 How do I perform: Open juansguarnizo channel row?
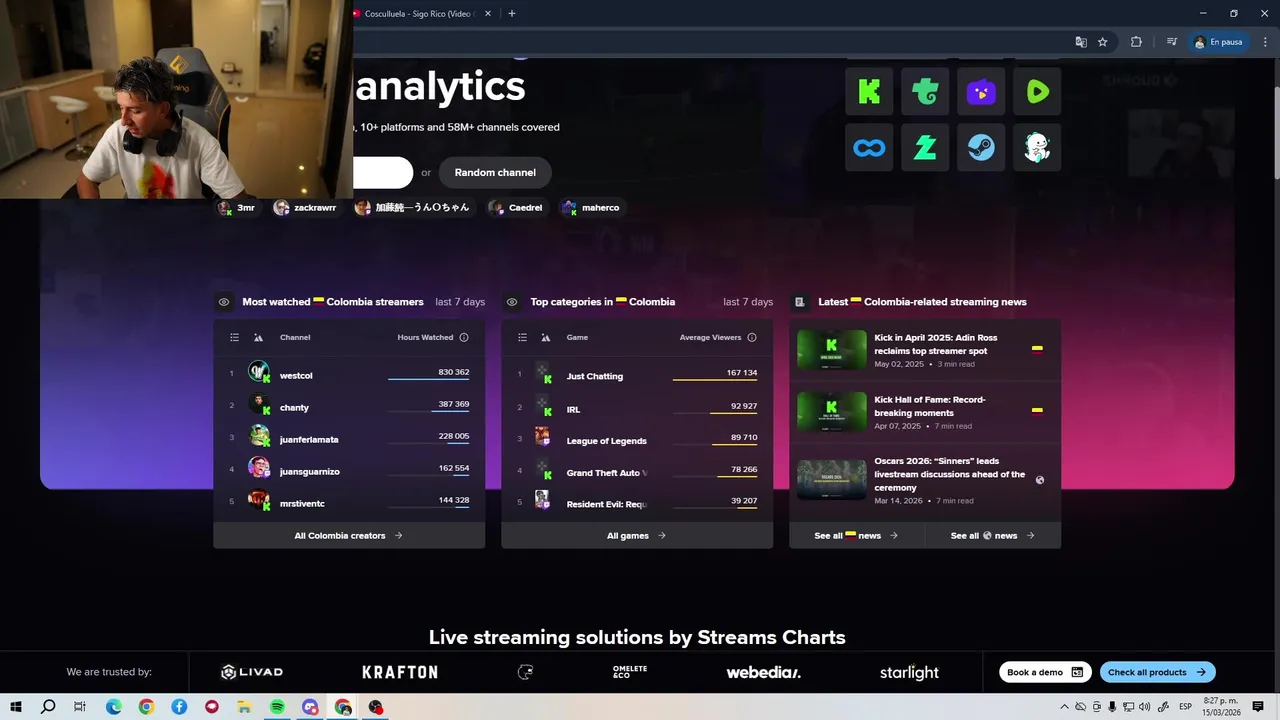(349, 471)
